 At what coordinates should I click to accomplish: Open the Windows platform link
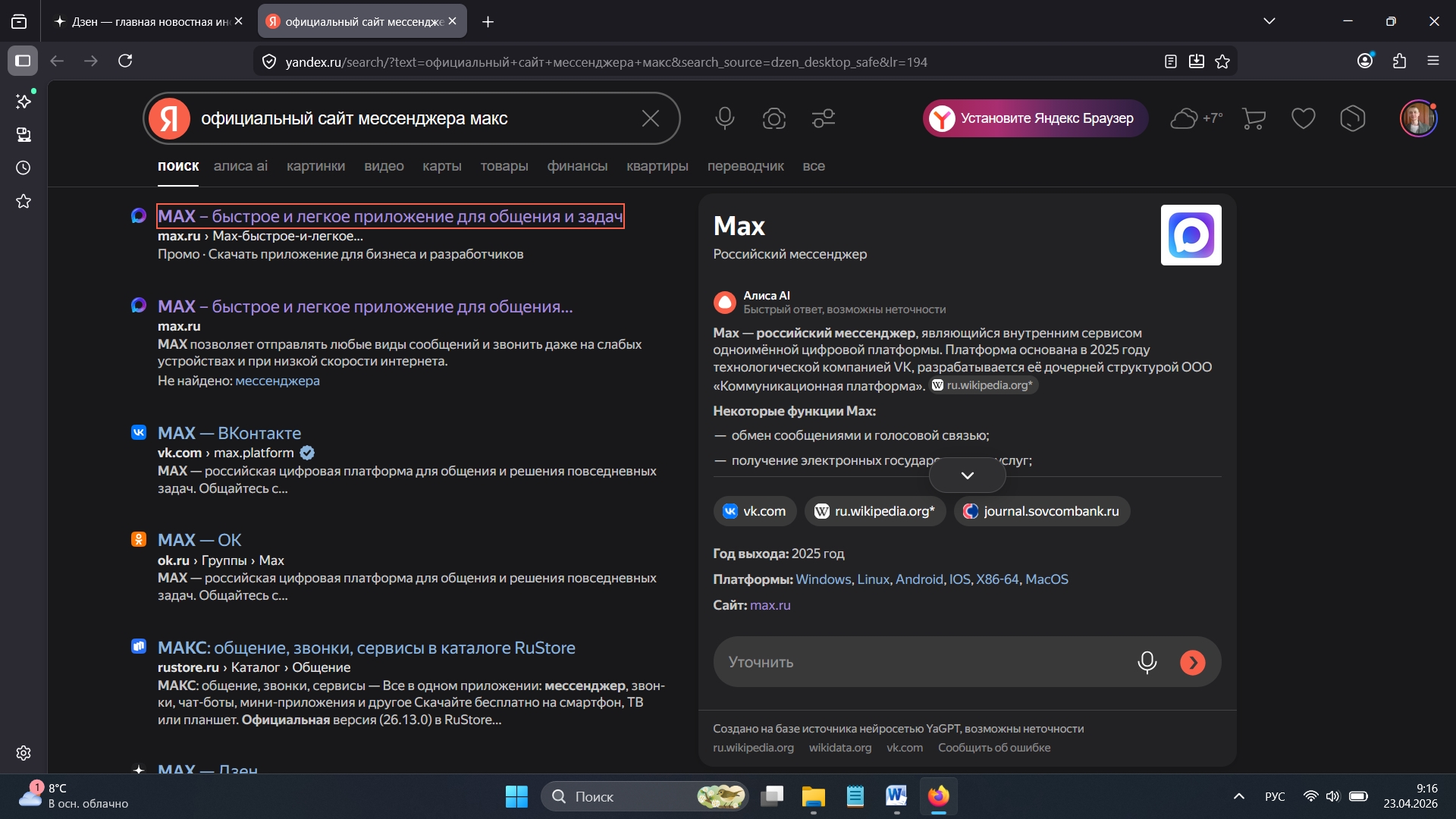click(823, 579)
